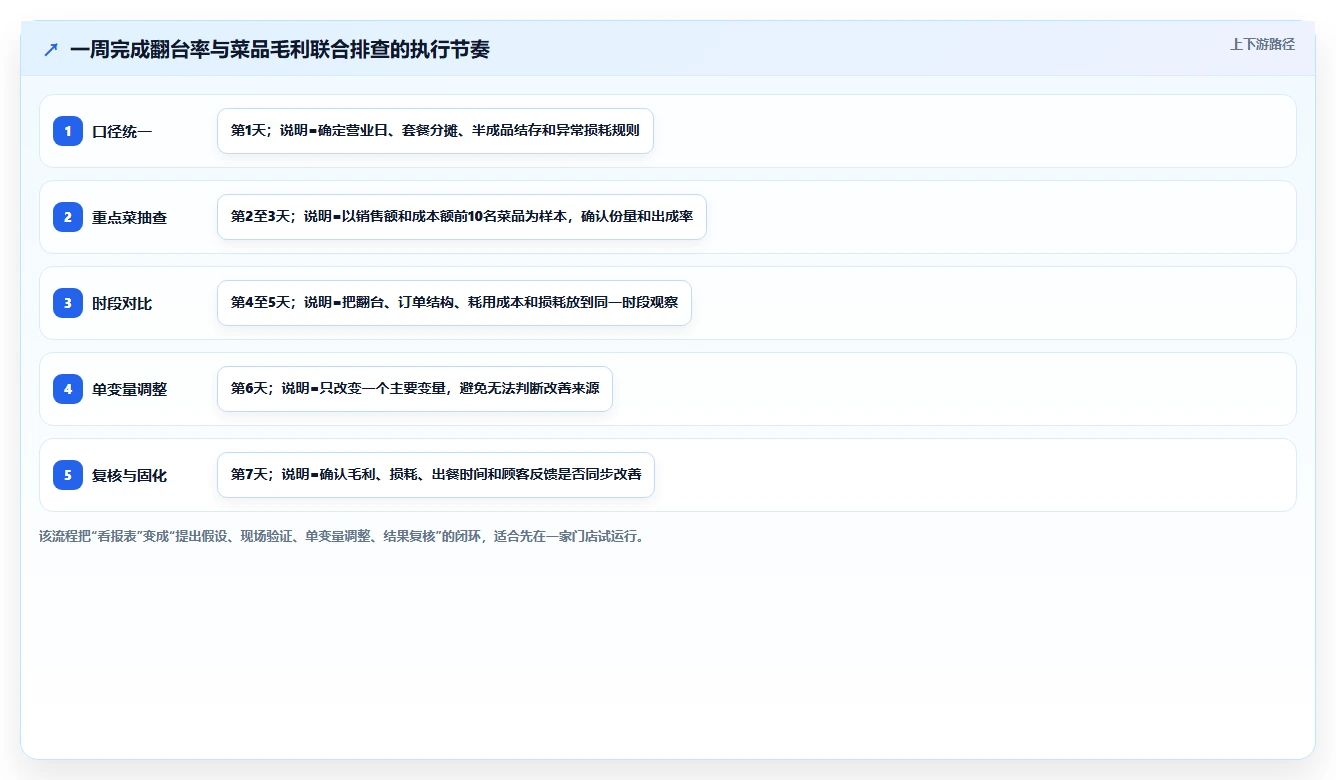Open the 第7天 description box

(436, 475)
